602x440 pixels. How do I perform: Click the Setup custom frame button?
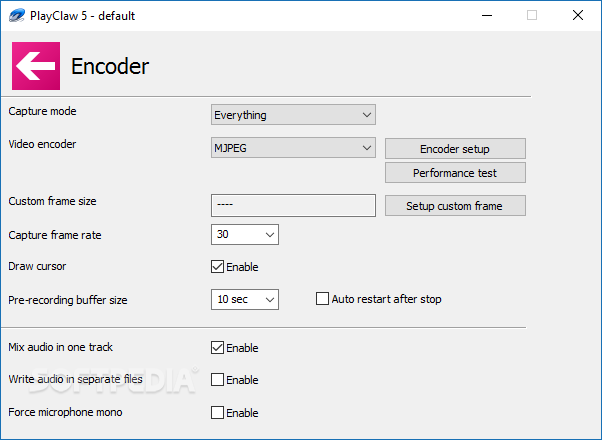click(x=455, y=206)
